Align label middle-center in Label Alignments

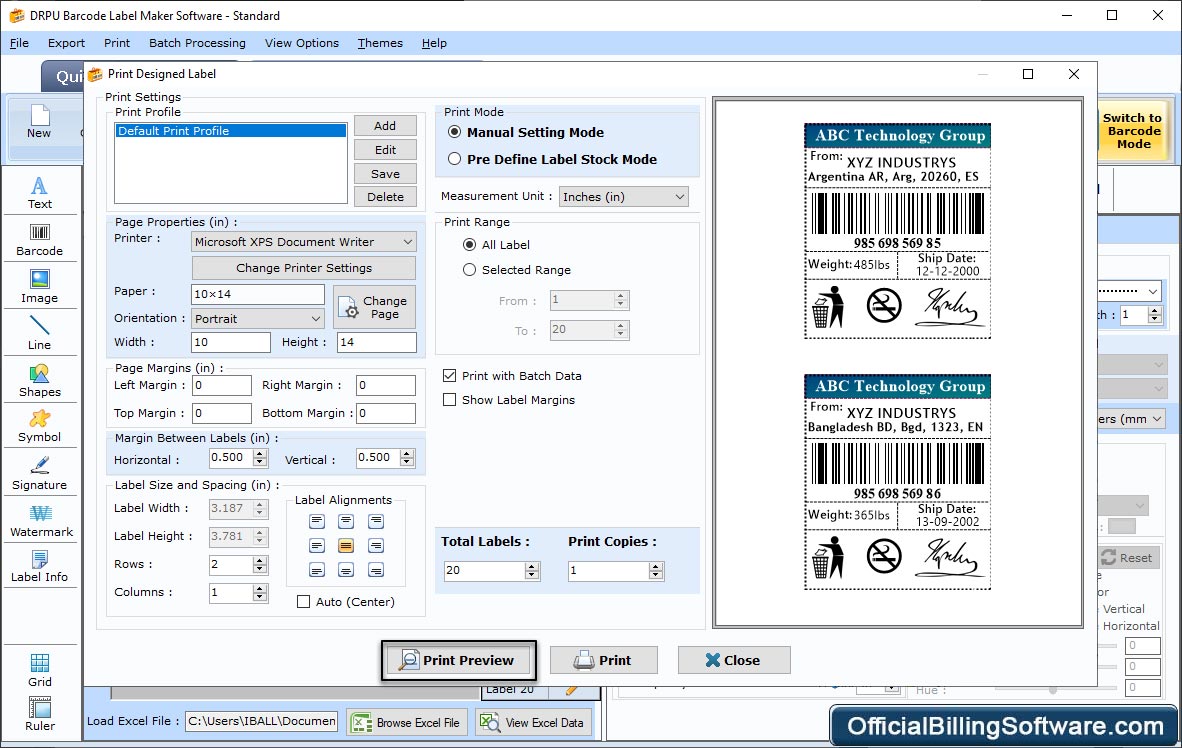[x=346, y=545]
